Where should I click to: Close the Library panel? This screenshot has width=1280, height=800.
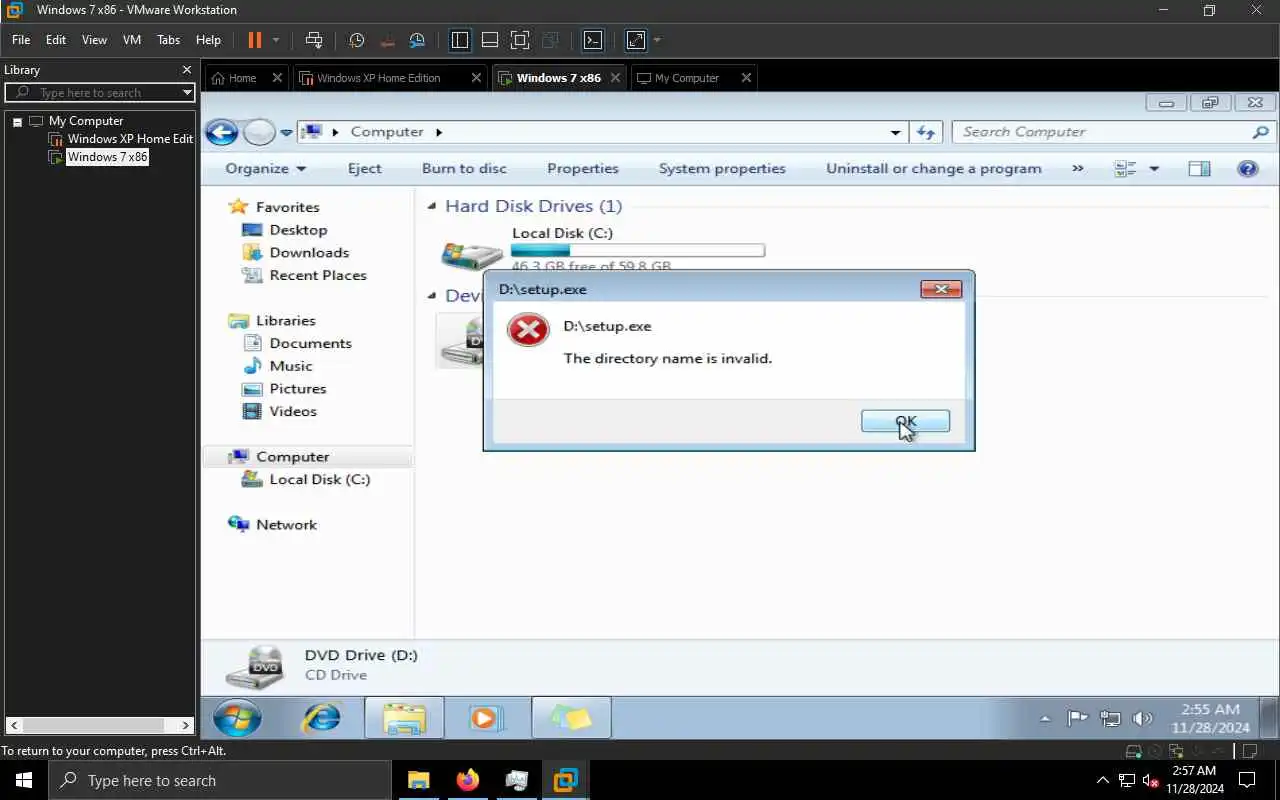(x=186, y=70)
